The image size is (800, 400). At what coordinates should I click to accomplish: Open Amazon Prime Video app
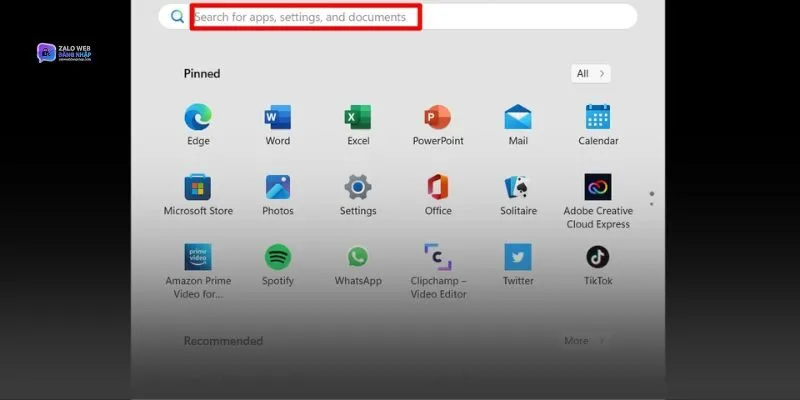[x=198, y=258]
